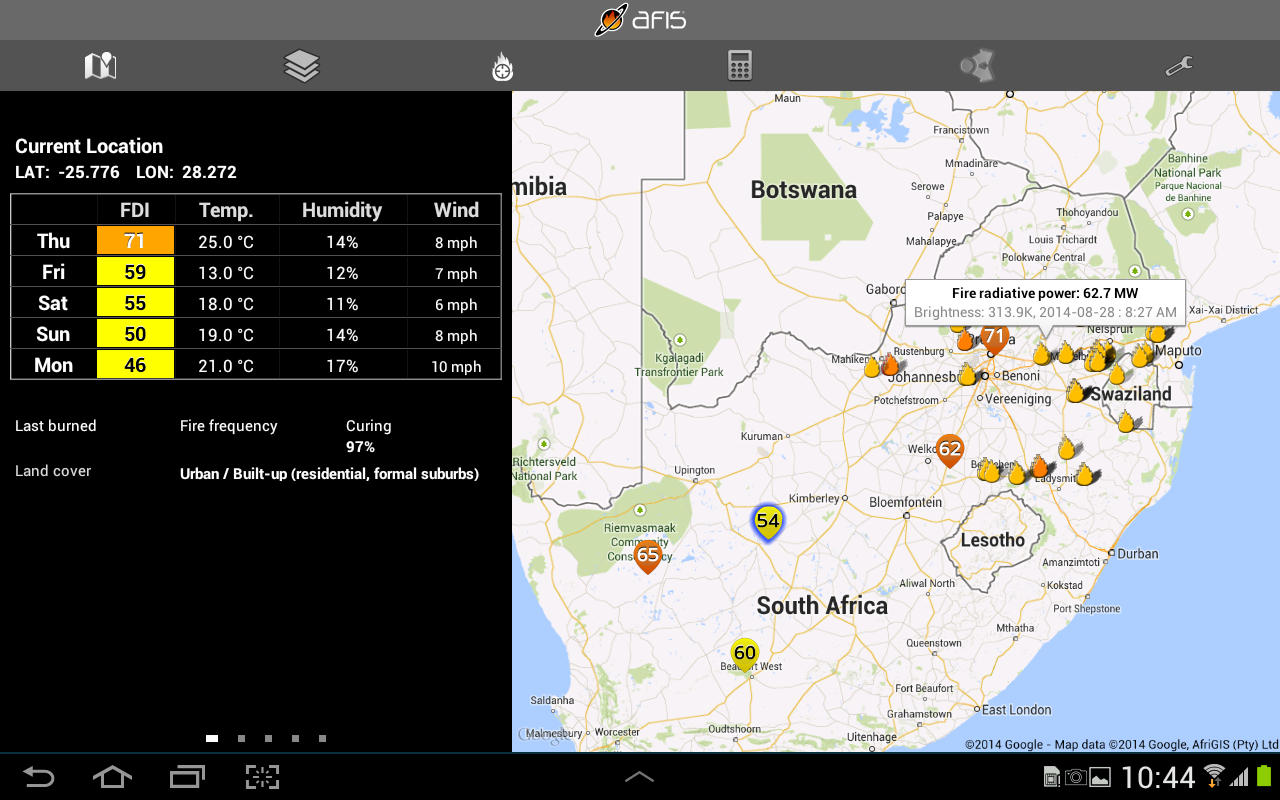Screen dimensions: 1280x800
Task: Select the fire location target icon
Action: click(502, 67)
